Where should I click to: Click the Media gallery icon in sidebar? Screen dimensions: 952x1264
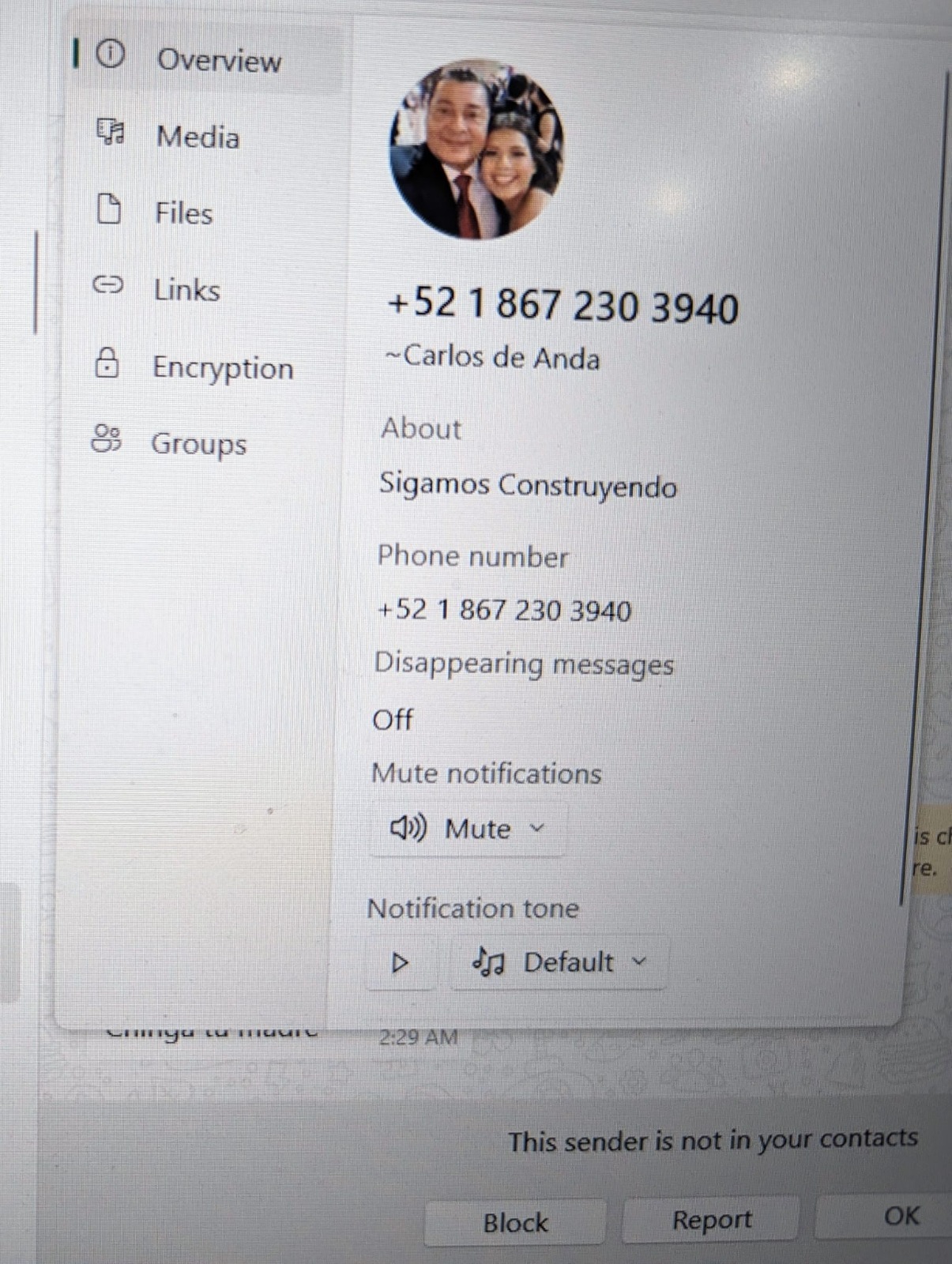[x=110, y=132]
